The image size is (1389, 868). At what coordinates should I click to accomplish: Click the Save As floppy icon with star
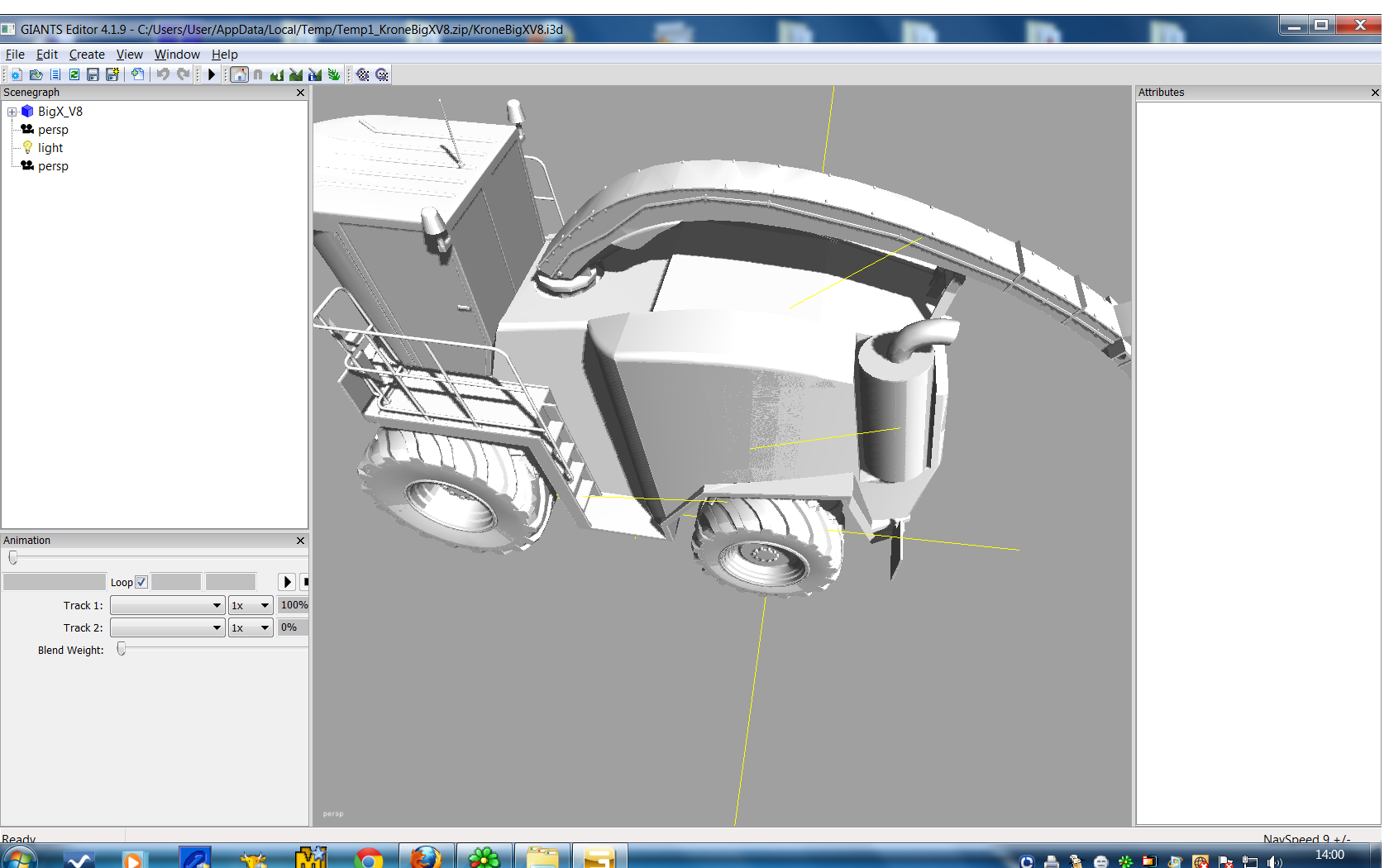click(112, 74)
